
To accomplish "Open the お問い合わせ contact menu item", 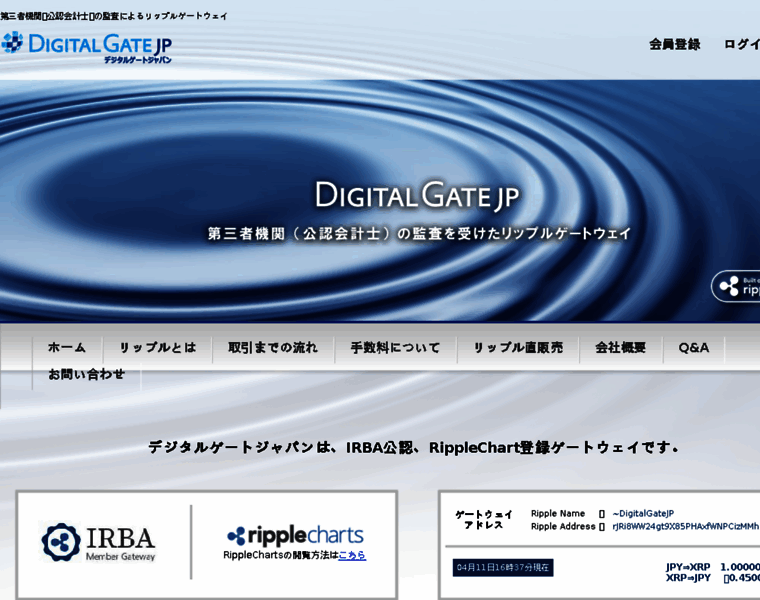I will click(86, 374).
